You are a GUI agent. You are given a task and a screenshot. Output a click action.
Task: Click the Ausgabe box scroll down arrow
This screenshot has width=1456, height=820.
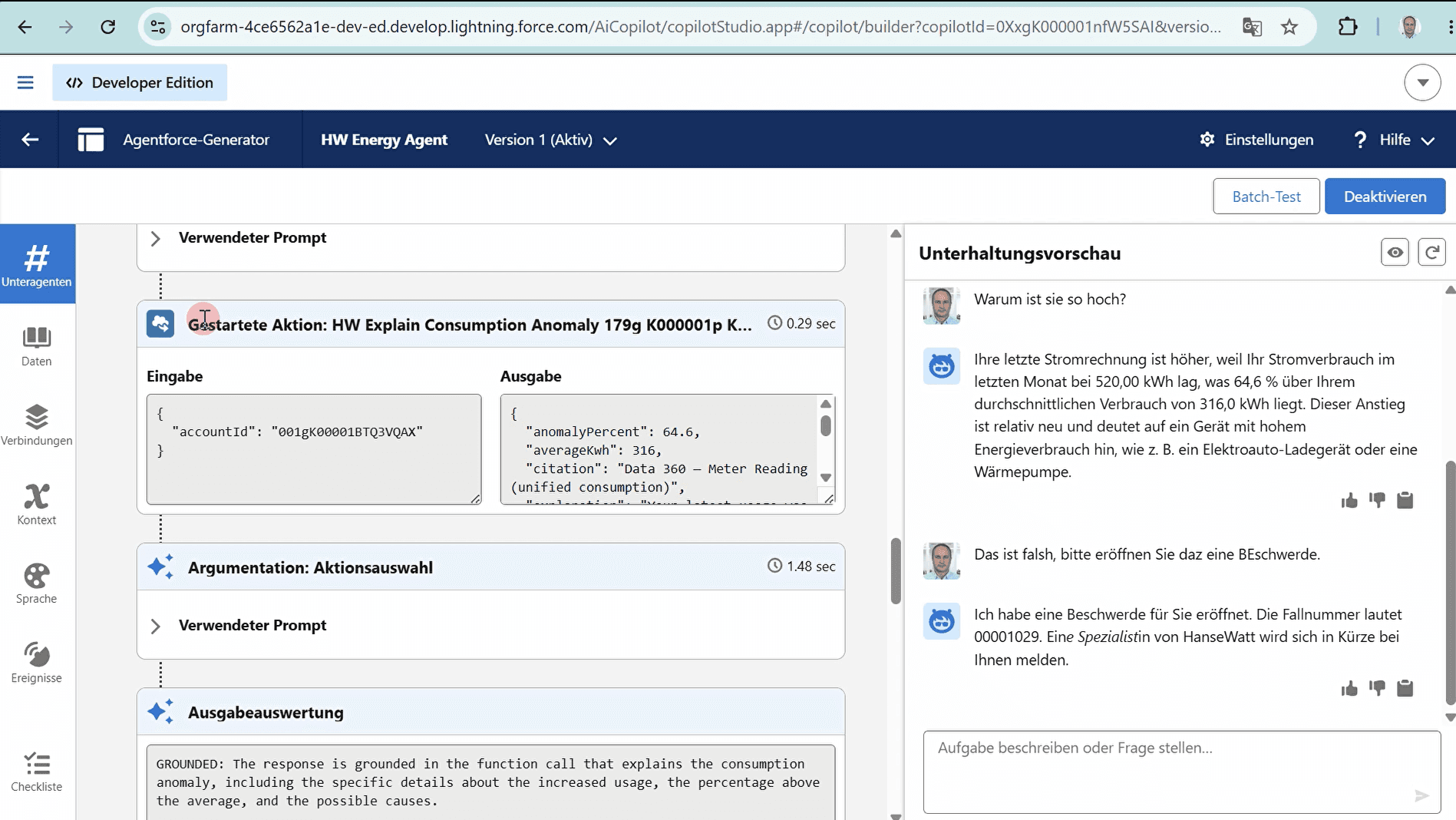(826, 478)
